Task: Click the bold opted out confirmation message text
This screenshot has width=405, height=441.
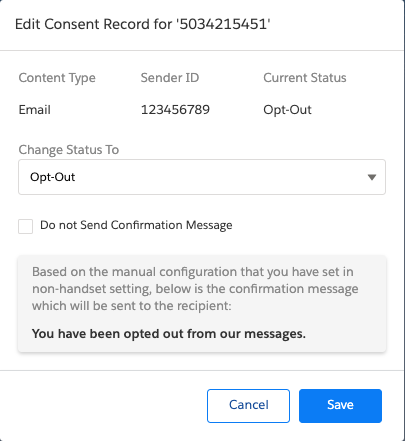Action: point(169,334)
